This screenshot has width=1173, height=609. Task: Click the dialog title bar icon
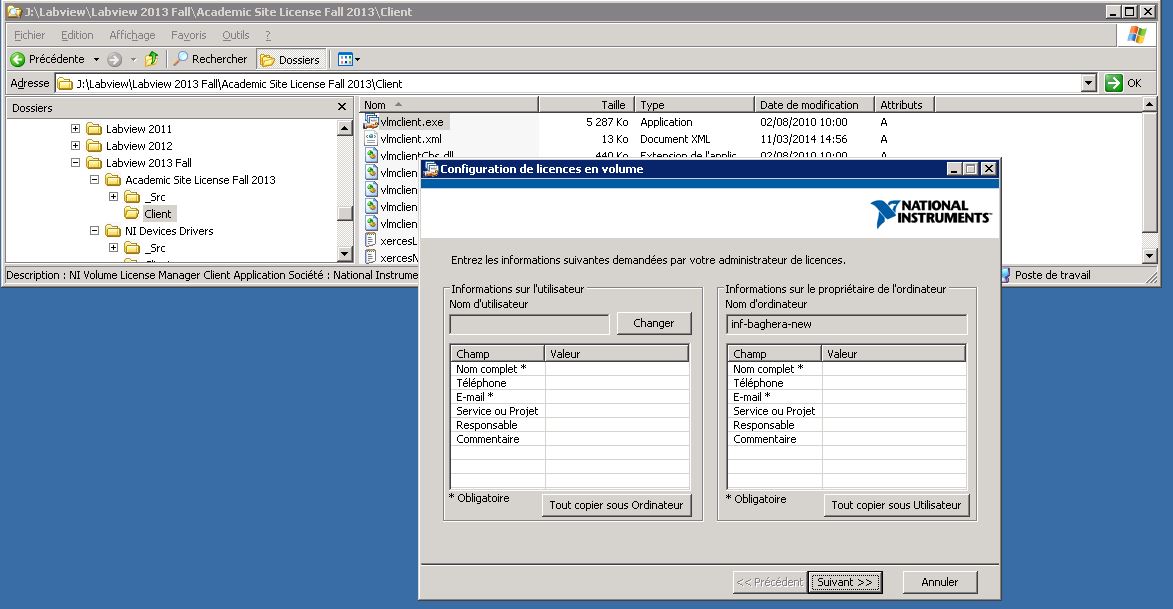click(431, 169)
